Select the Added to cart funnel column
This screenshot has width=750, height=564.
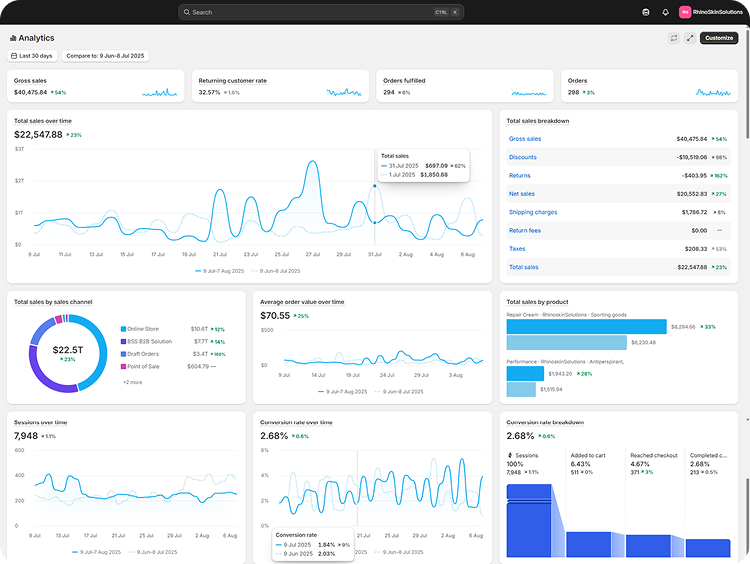coord(595,502)
